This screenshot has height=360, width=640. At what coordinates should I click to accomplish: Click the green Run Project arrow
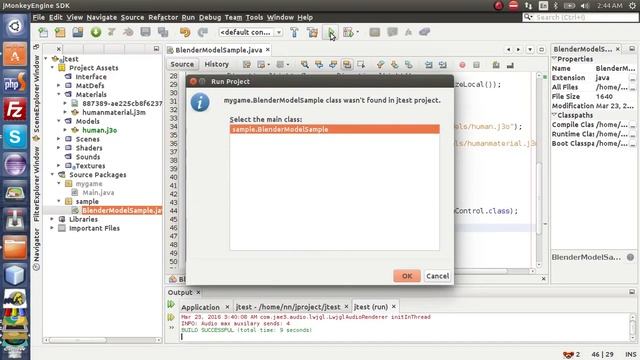tap(331, 32)
